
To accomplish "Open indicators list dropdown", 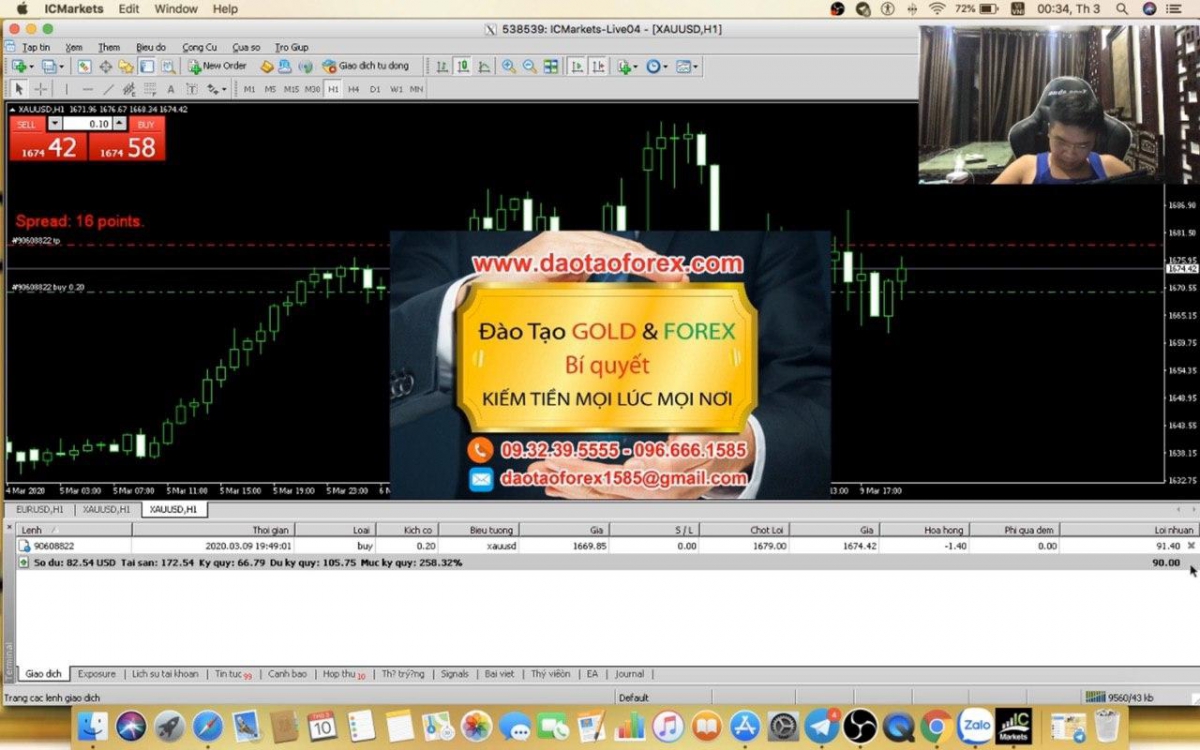I will 627,66.
